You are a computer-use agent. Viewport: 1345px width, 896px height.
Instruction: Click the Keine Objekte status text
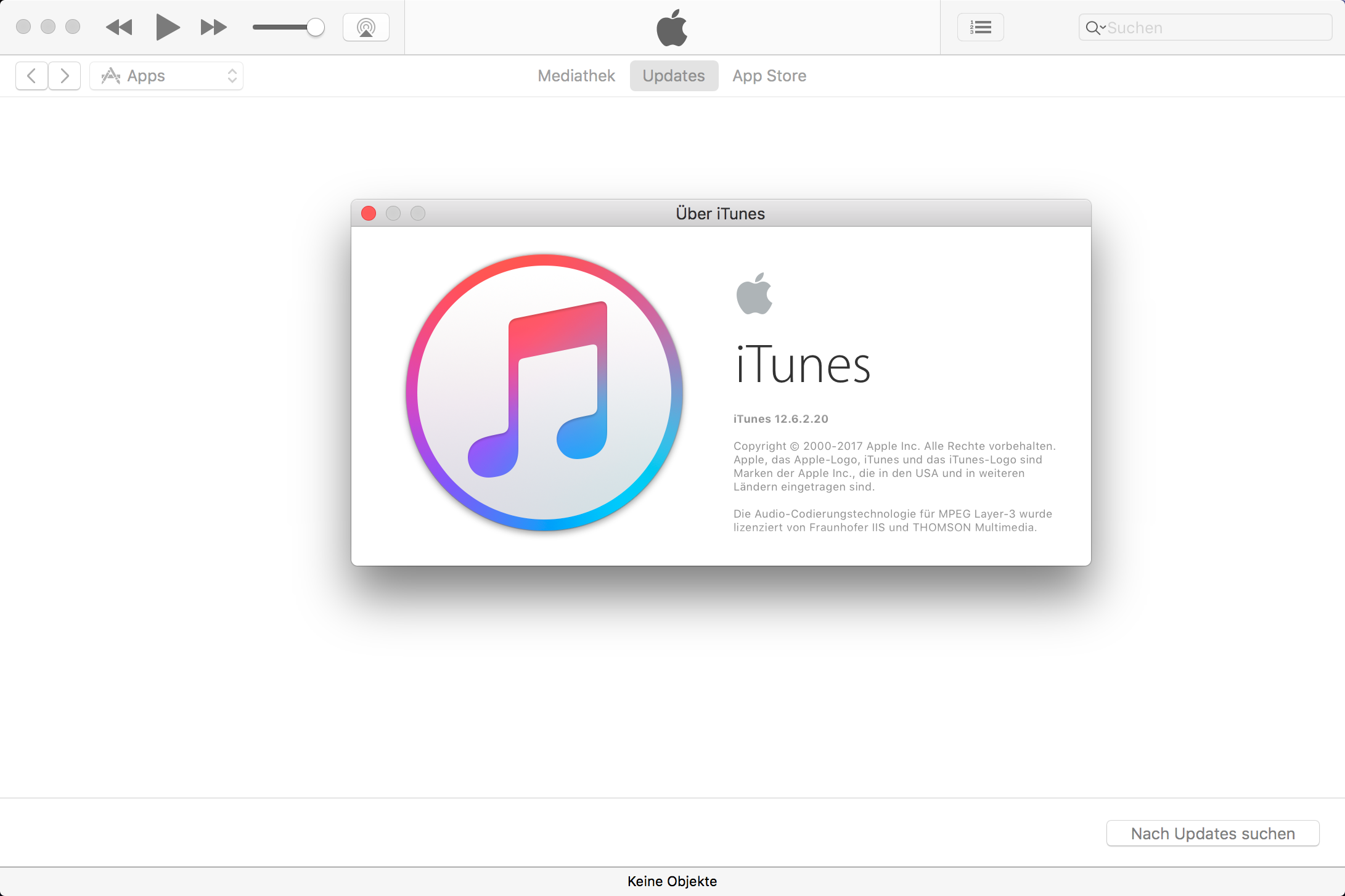pyautogui.click(x=672, y=881)
